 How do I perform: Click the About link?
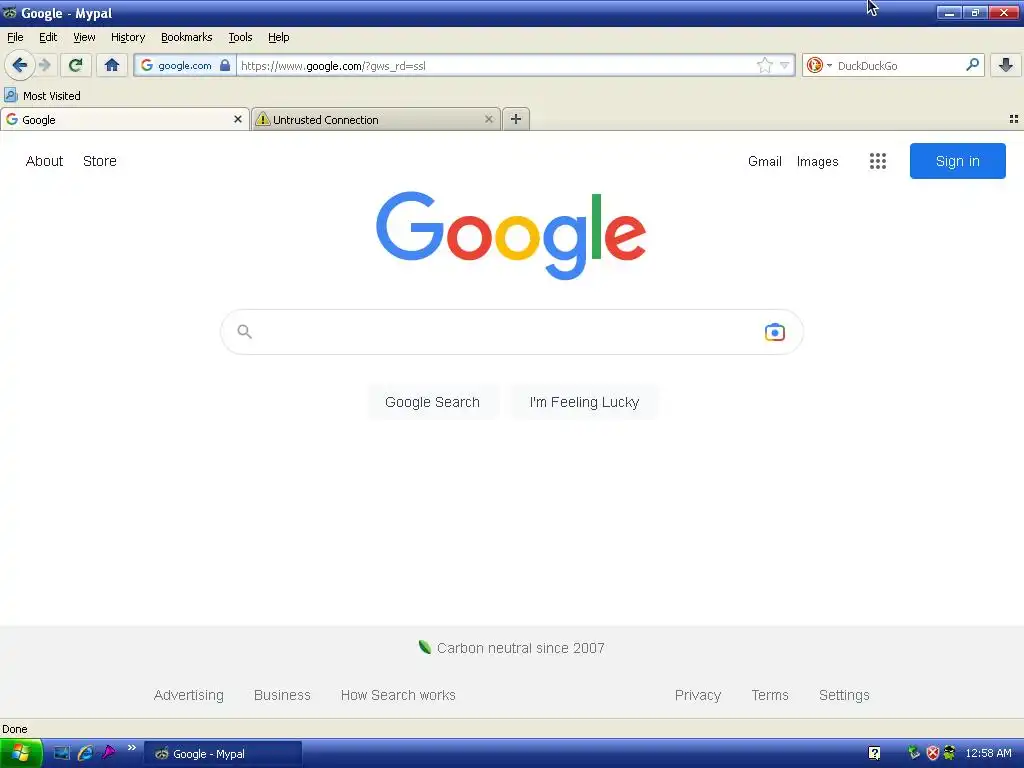[44, 161]
